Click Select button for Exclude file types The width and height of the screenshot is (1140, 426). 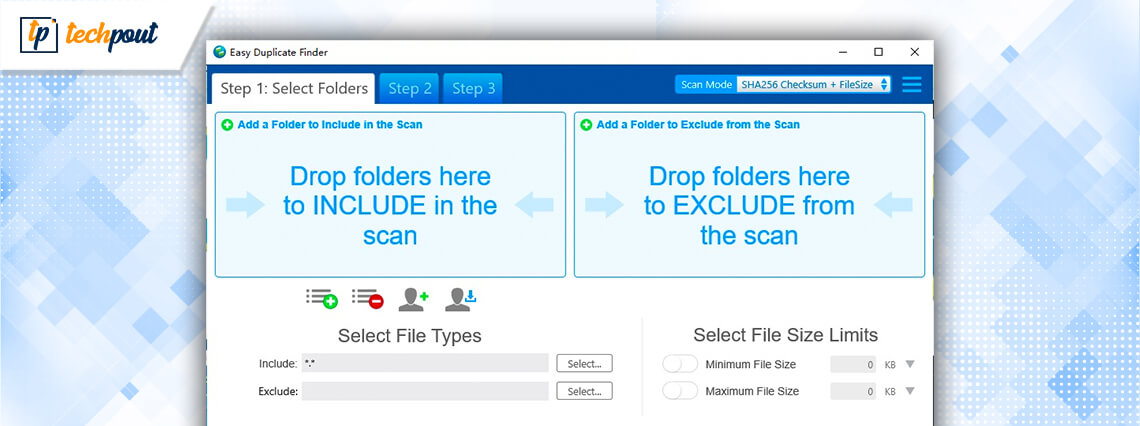(x=584, y=391)
